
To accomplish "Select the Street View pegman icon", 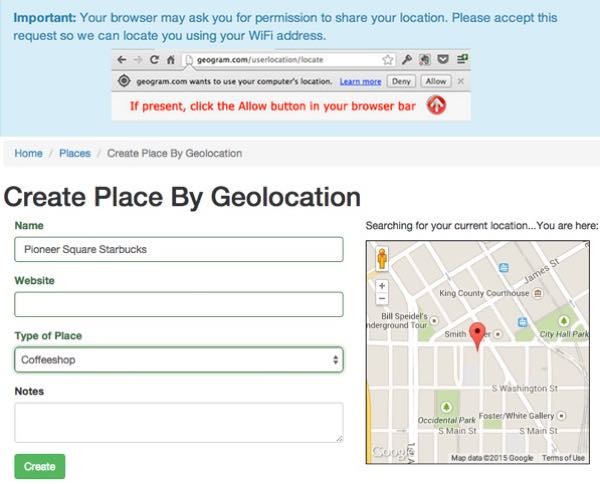I will click(x=382, y=259).
